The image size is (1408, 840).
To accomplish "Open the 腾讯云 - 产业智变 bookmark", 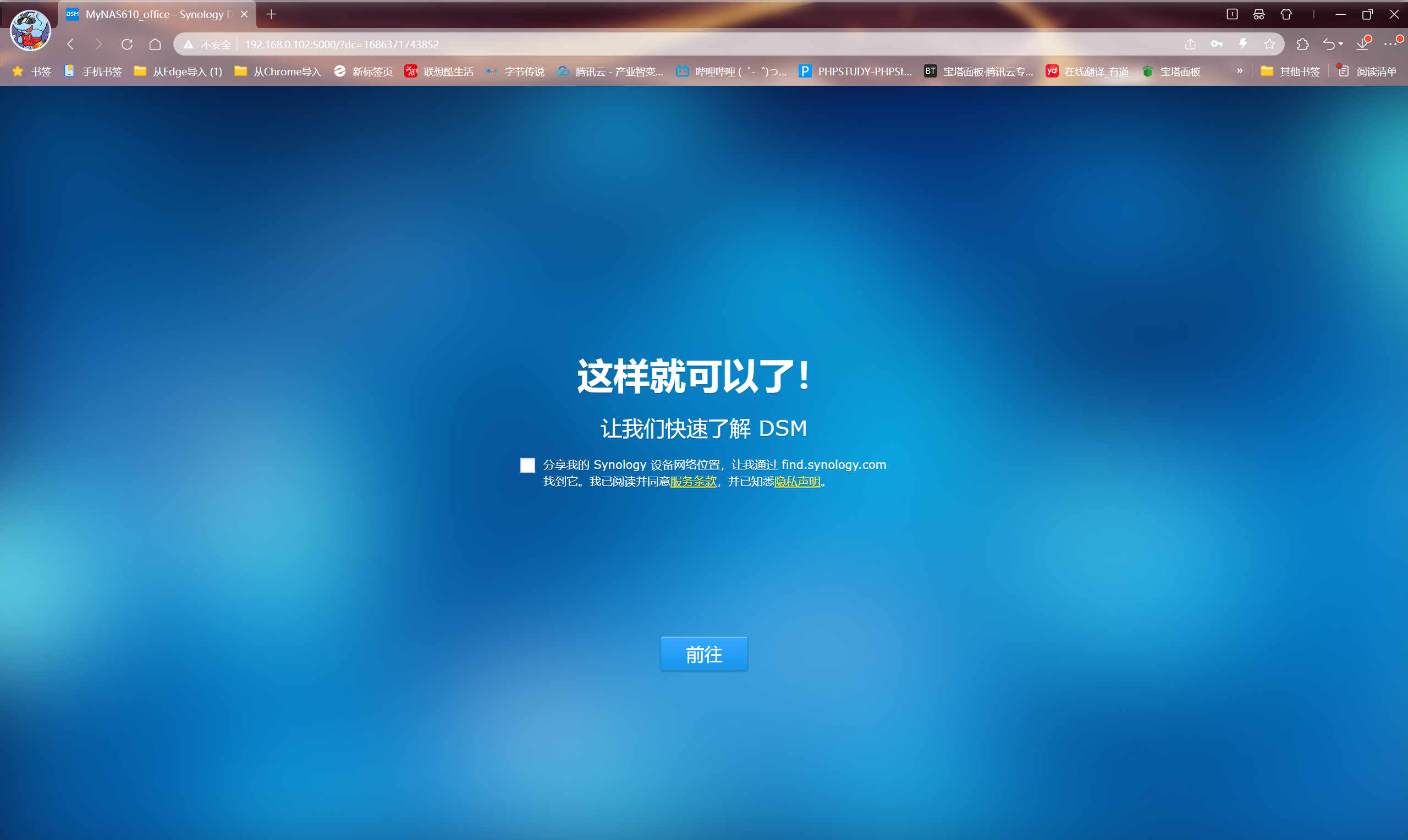I will coord(610,71).
